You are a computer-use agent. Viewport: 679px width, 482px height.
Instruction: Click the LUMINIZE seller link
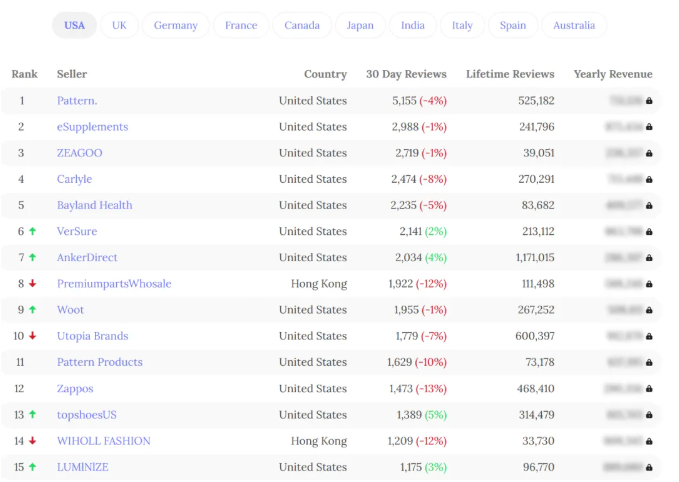[x=83, y=467]
